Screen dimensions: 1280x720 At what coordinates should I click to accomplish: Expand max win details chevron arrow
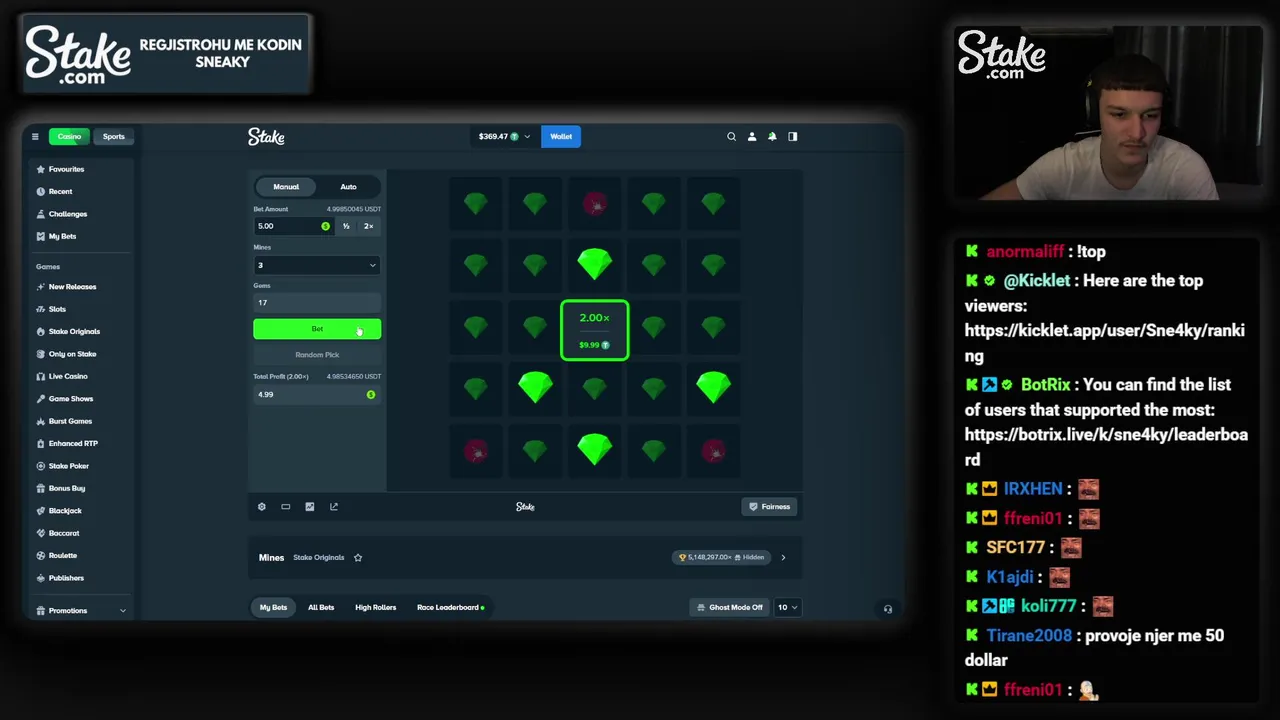pos(783,557)
